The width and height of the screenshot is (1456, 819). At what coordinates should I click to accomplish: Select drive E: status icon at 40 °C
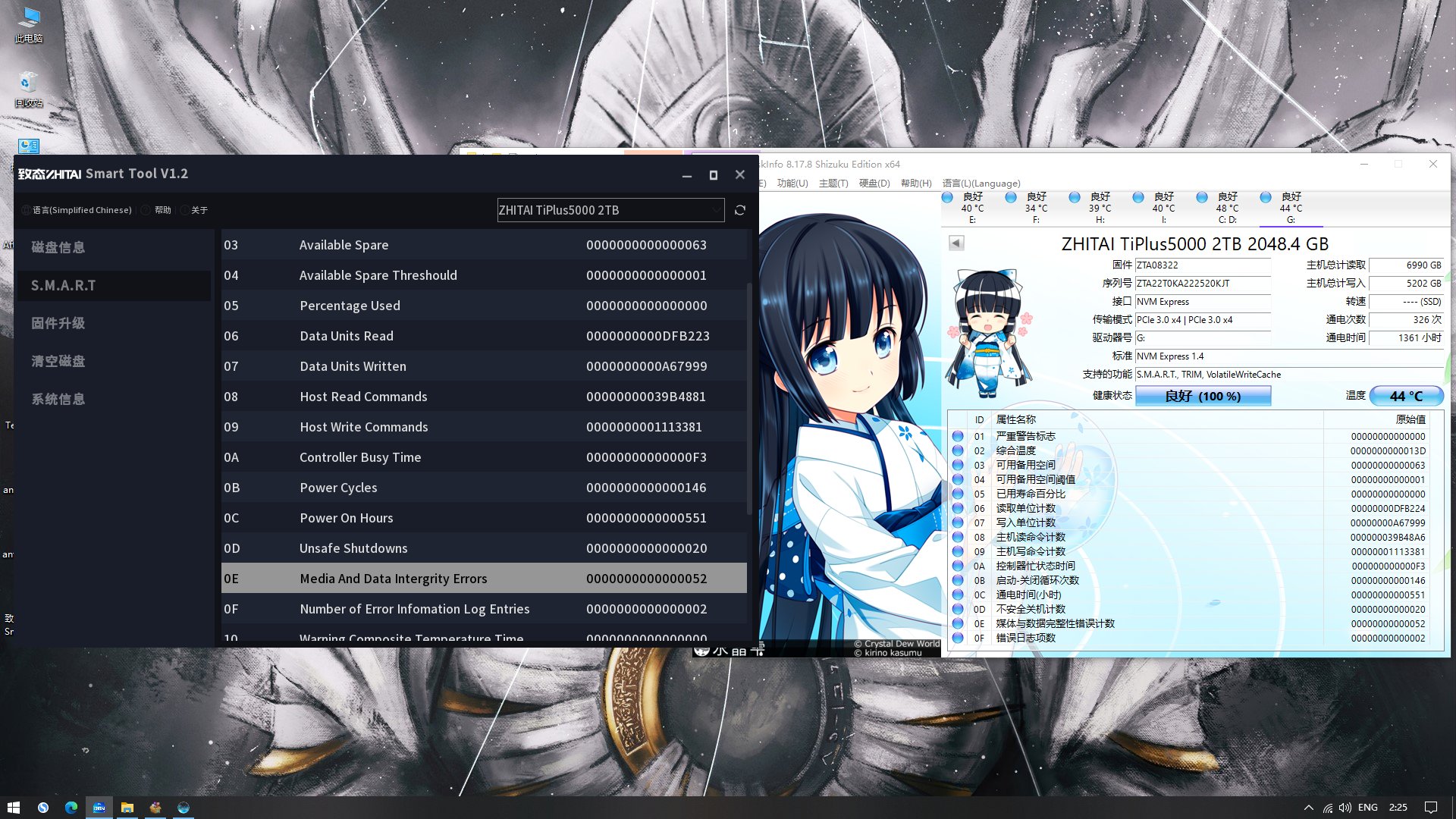pos(947,197)
